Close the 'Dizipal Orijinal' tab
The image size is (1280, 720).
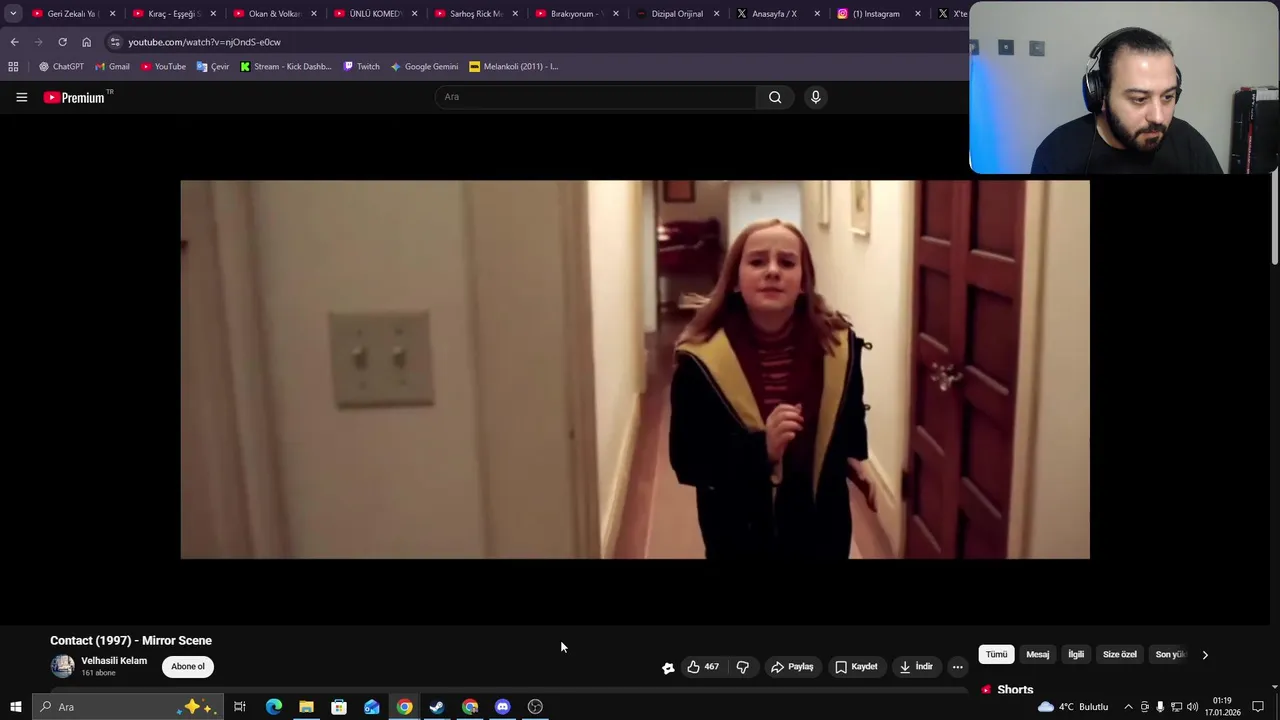[x=716, y=14]
